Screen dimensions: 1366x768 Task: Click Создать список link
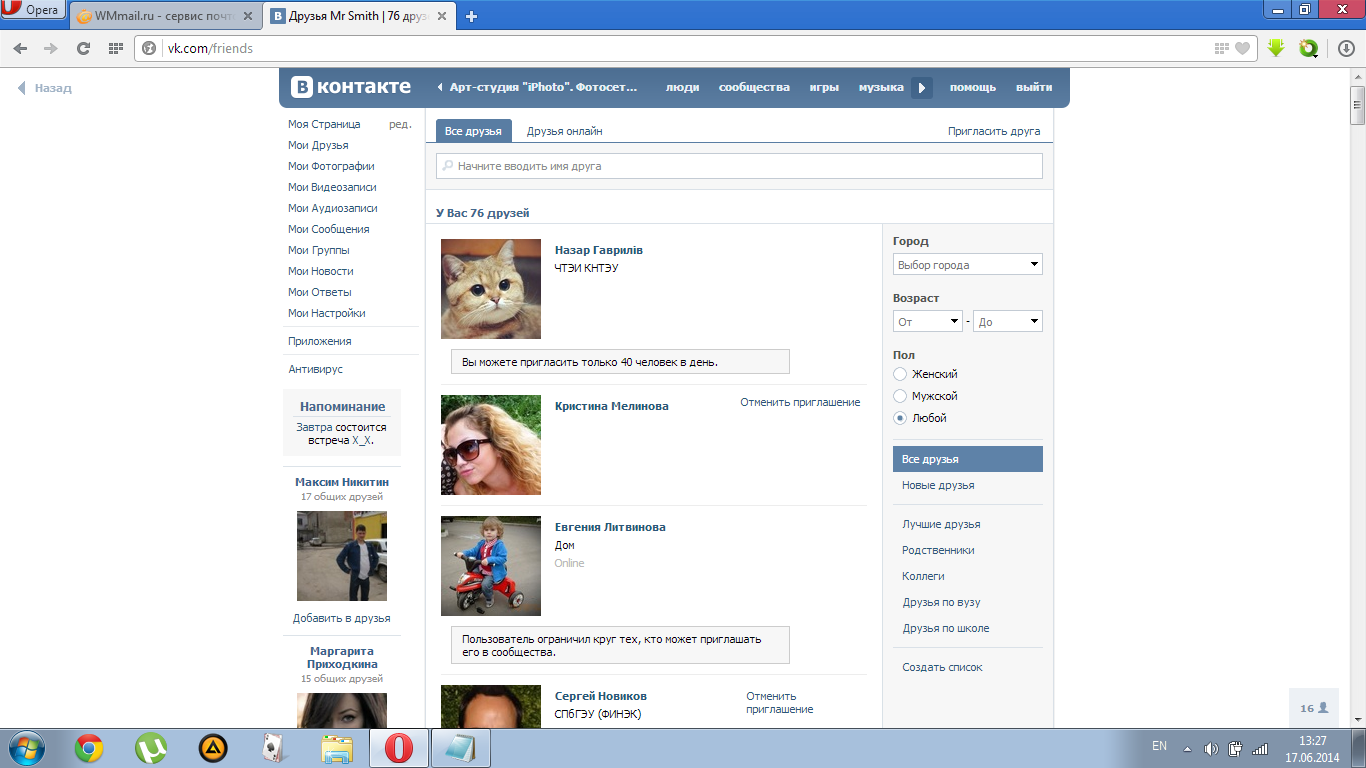pos(942,667)
